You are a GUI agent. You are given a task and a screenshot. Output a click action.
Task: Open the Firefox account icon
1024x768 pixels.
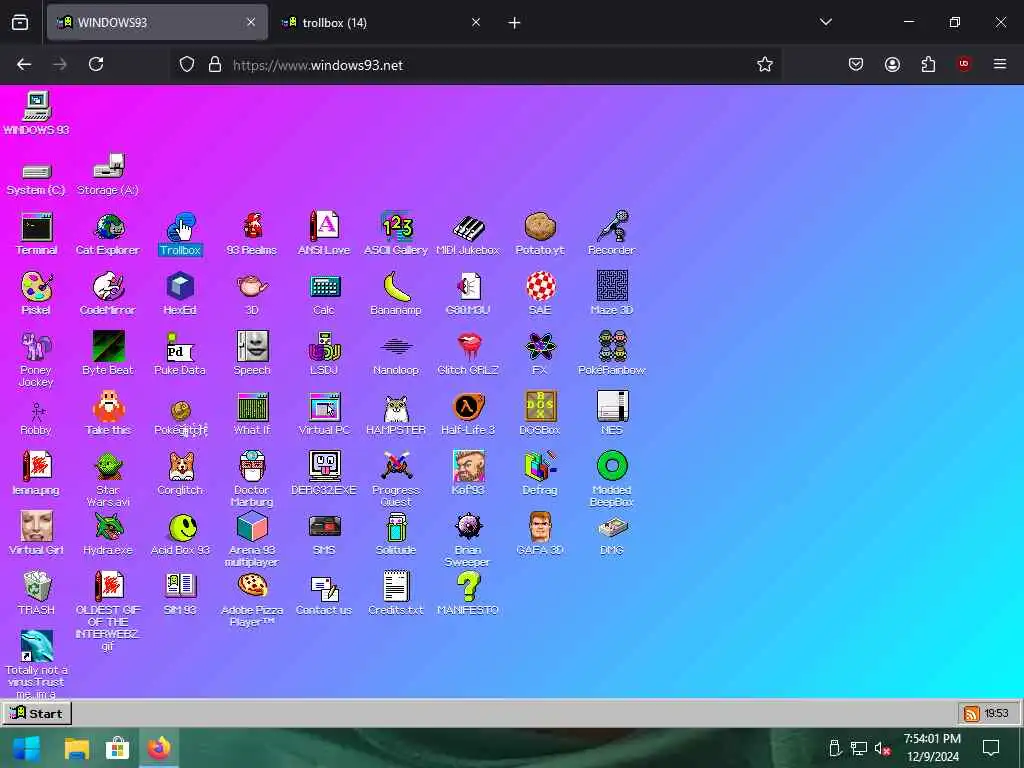pyautogui.click(x=892, y=64)
